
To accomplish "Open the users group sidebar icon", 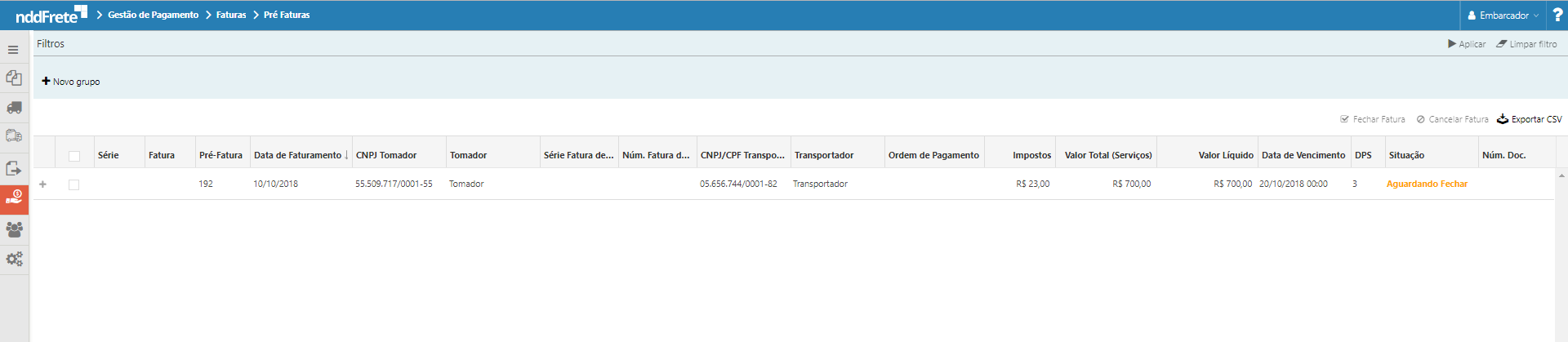I will [x=14, y=229].
